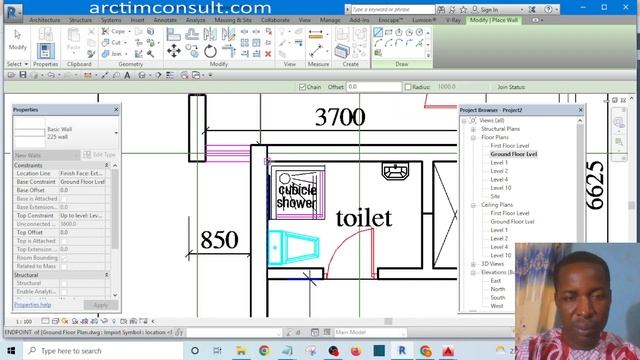Enable the Radius checkbox
This screenshot has width=640, height=360.
click(408, 87)
